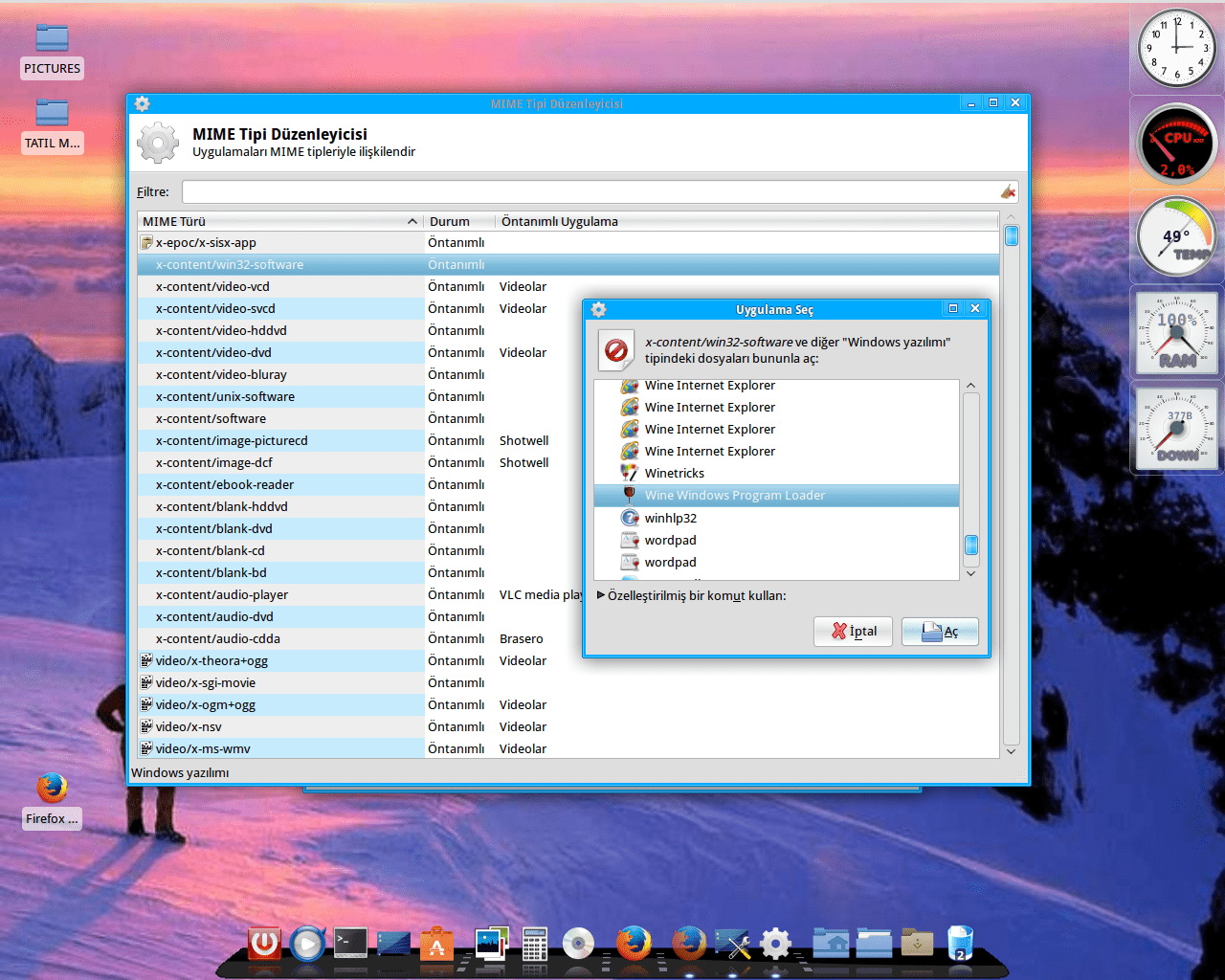Open the PICTURES folder on the desktop
Viewport: 1225px width, 980px height.
point(52,40)
